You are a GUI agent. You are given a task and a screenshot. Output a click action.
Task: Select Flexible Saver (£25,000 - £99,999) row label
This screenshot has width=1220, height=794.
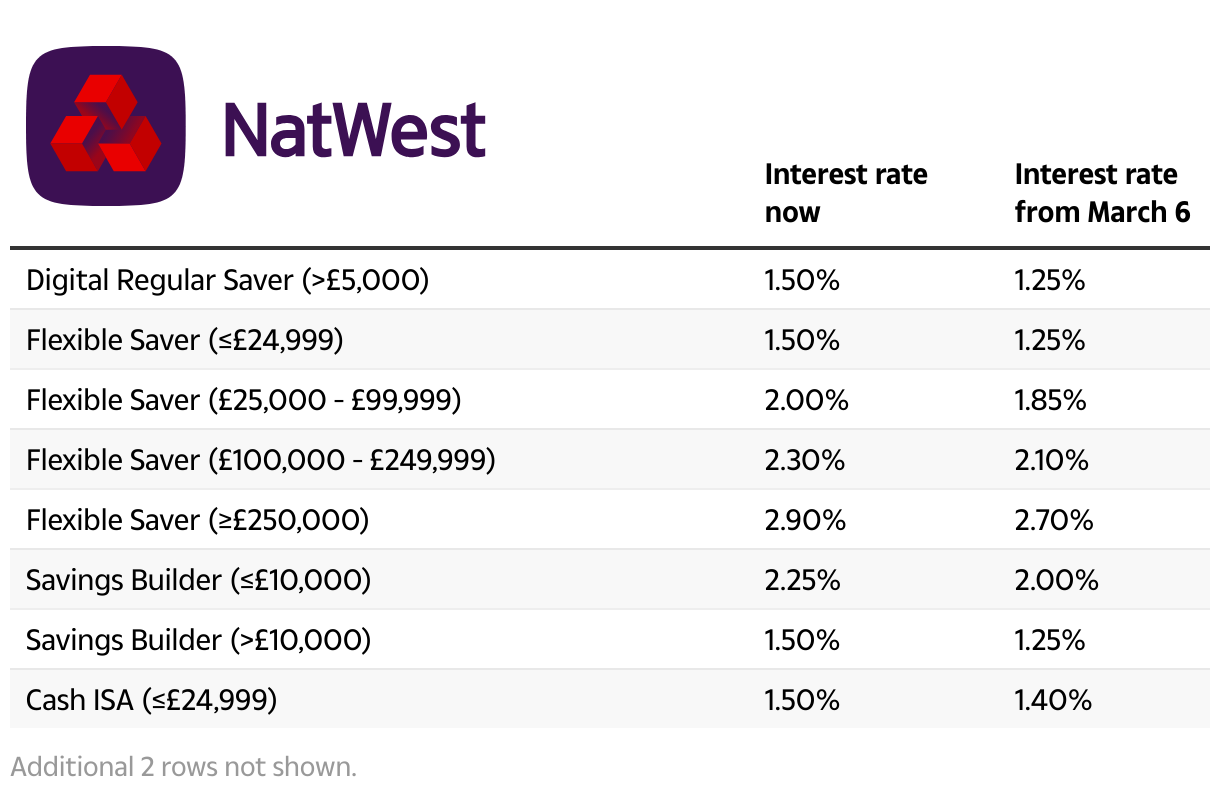(x=244, y=401)
